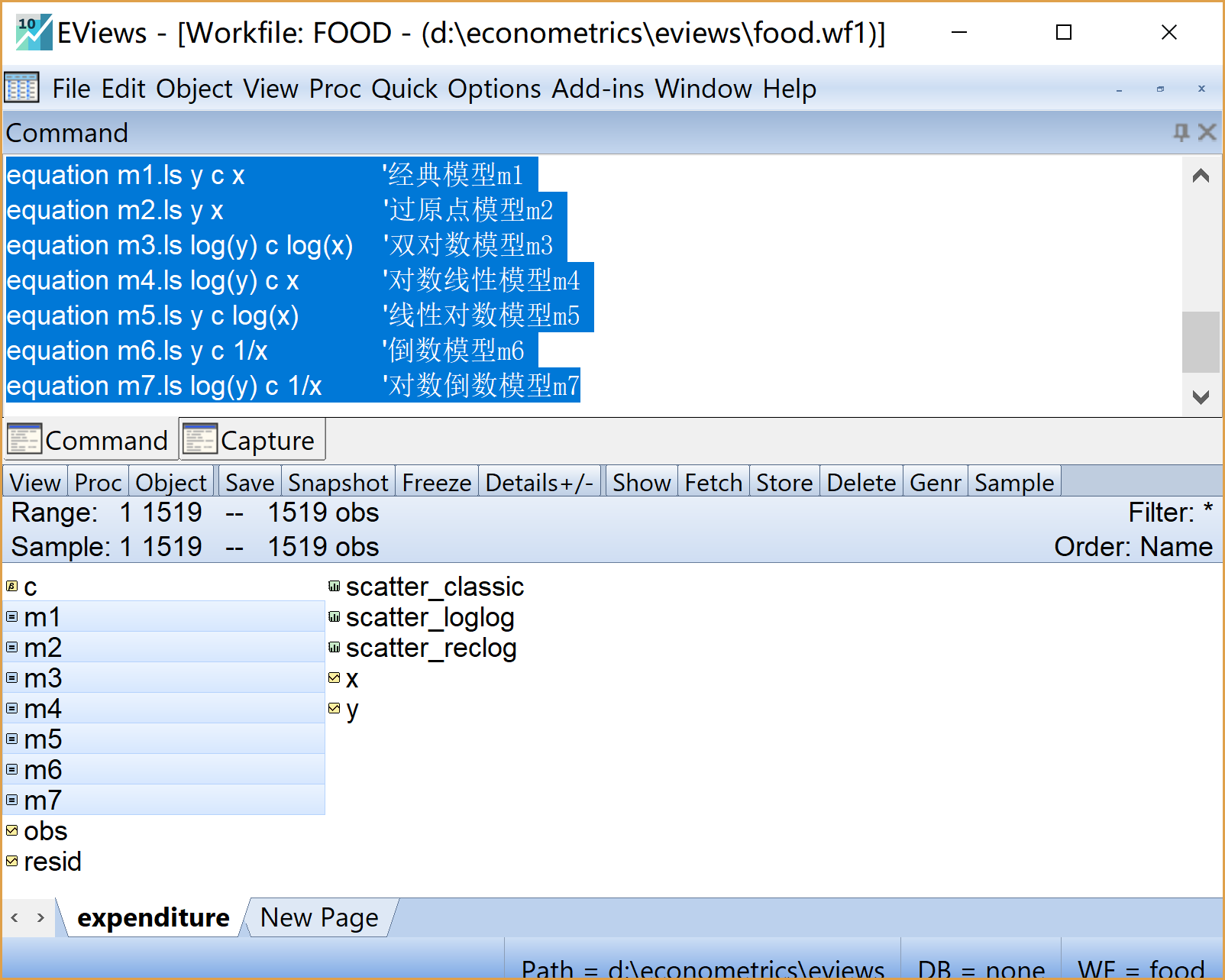Close the Command pane with X icon
This screenshot has height=980, width=1225.
point(1207,133)
